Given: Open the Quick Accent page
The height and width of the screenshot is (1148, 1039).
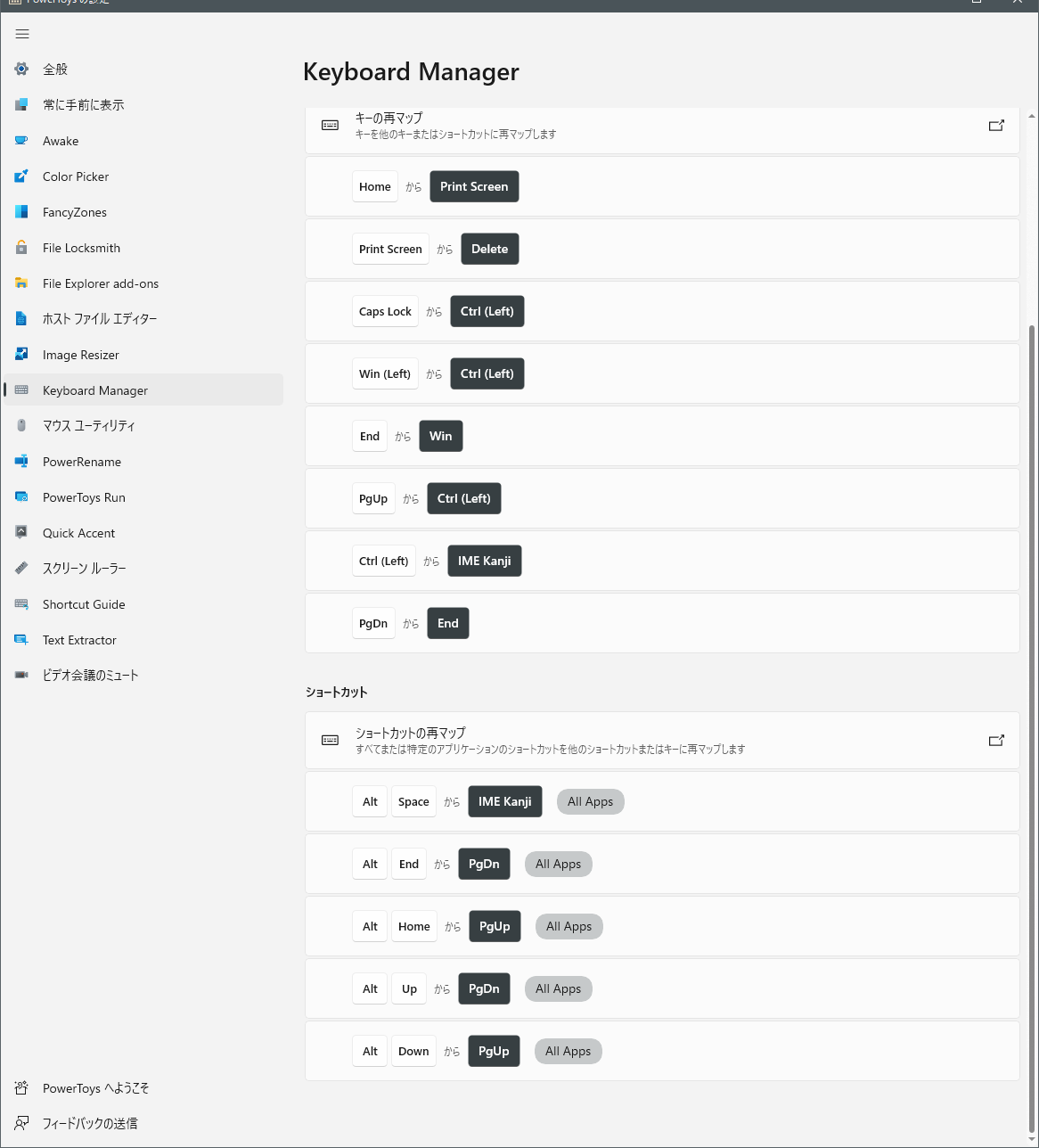Looking at the screenshot, I should click(143, 533).
